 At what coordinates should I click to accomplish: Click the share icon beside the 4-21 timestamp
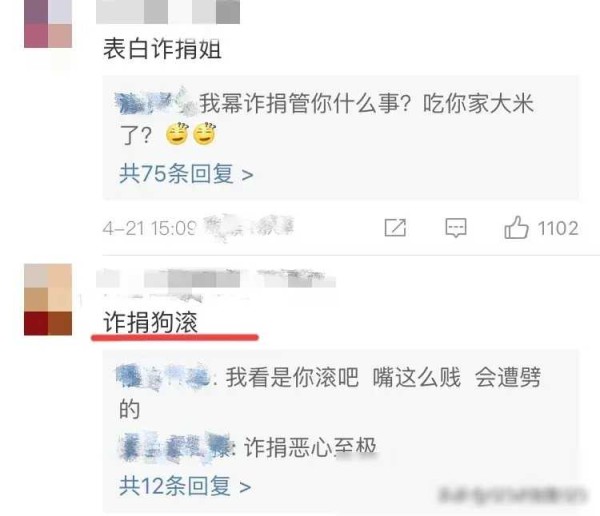pyautogui.click(x=395, y=228)
